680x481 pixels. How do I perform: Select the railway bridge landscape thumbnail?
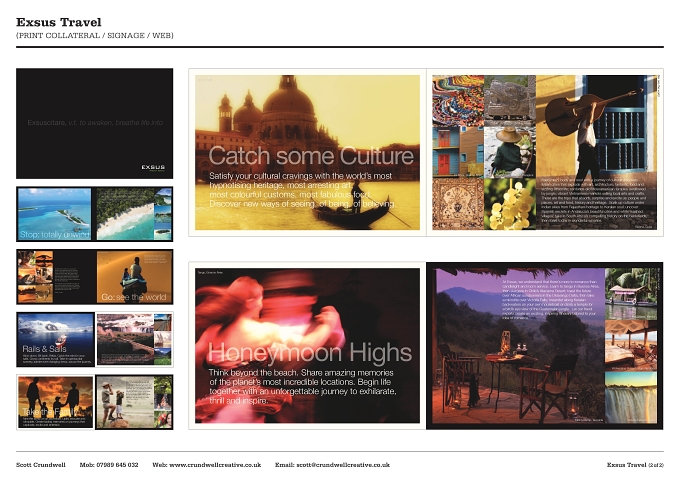(125, 340)
